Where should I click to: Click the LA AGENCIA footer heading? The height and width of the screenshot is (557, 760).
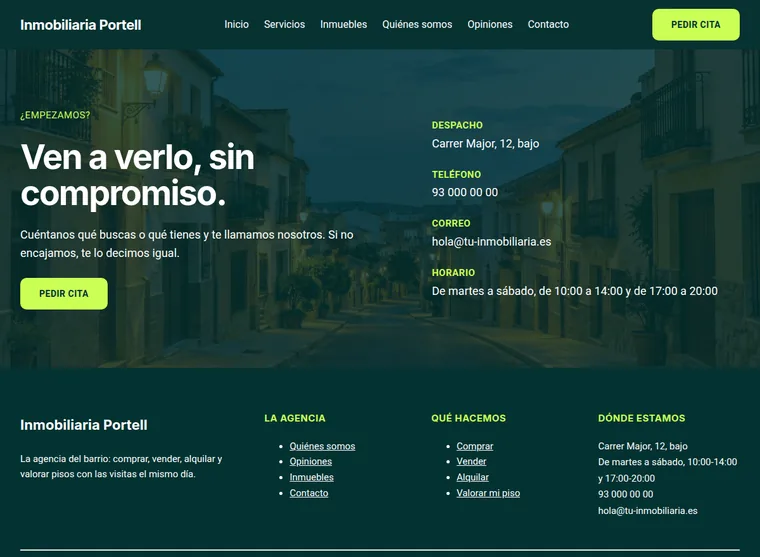click(295, 418)
